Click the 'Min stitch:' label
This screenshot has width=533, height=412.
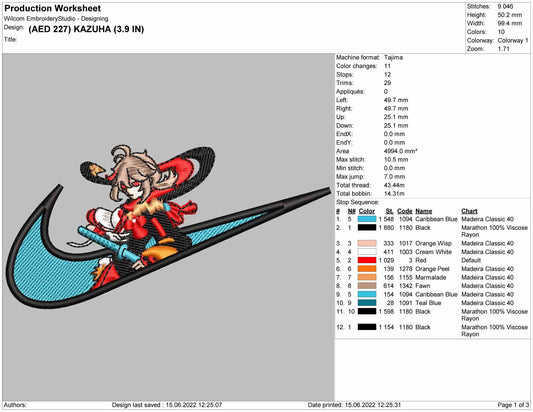pos(350,168)
